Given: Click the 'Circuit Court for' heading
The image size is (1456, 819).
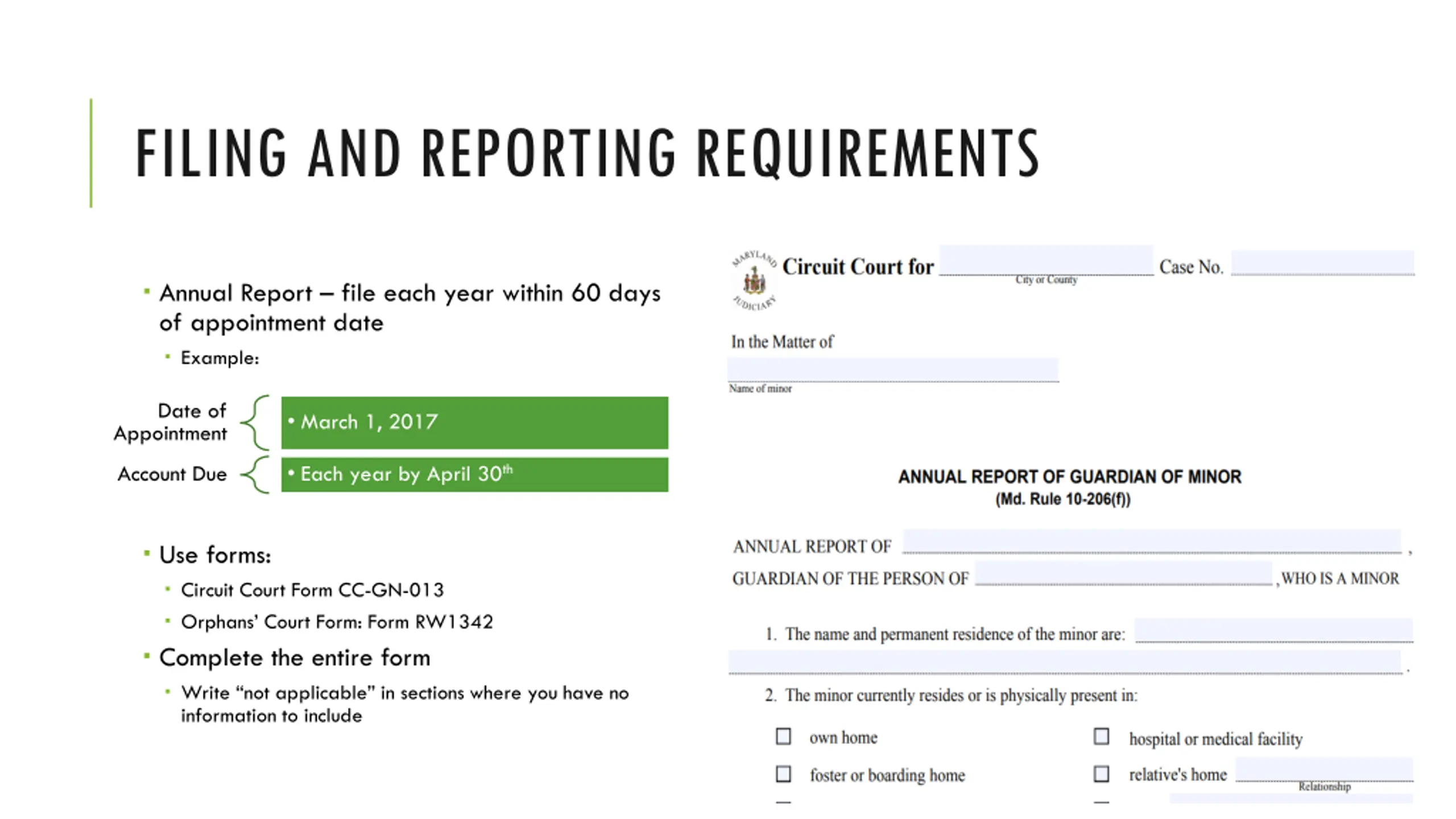Looking at the screenshot, I should point(858,267).
